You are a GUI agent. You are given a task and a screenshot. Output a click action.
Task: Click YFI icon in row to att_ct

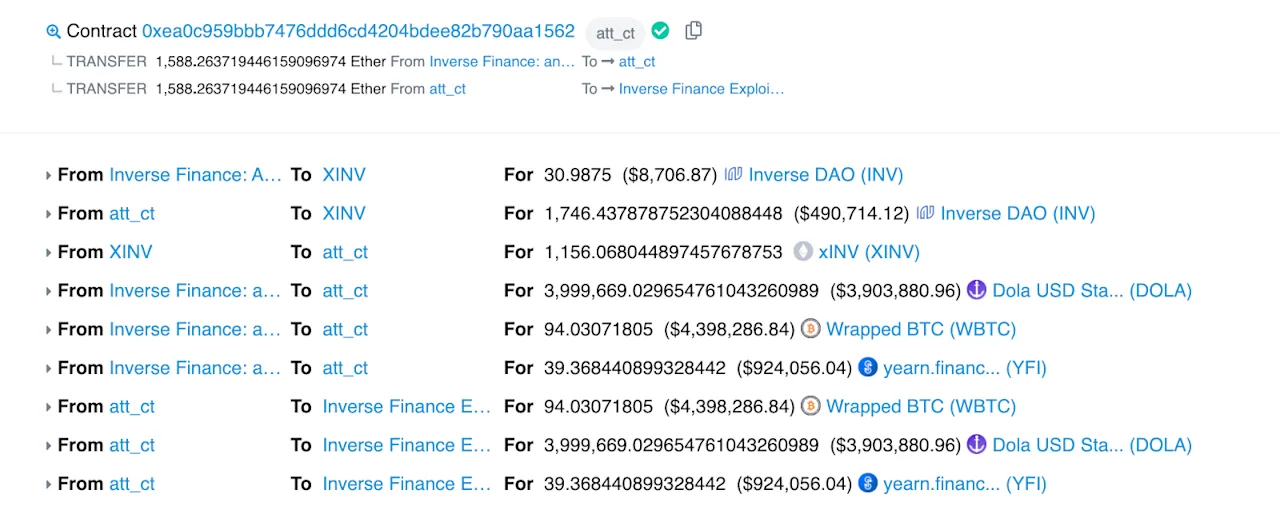coord(867,368)
